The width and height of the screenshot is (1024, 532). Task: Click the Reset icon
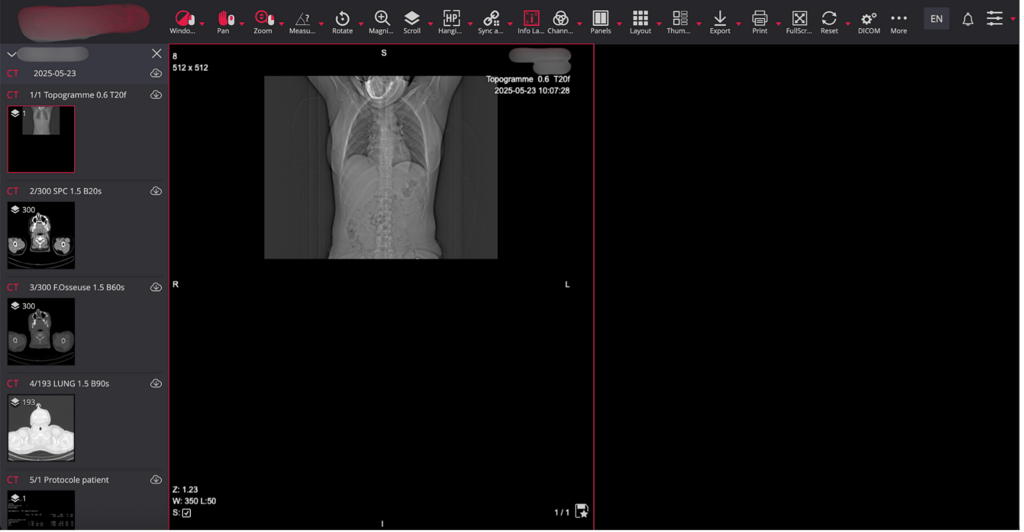click(x=829, y=18)
